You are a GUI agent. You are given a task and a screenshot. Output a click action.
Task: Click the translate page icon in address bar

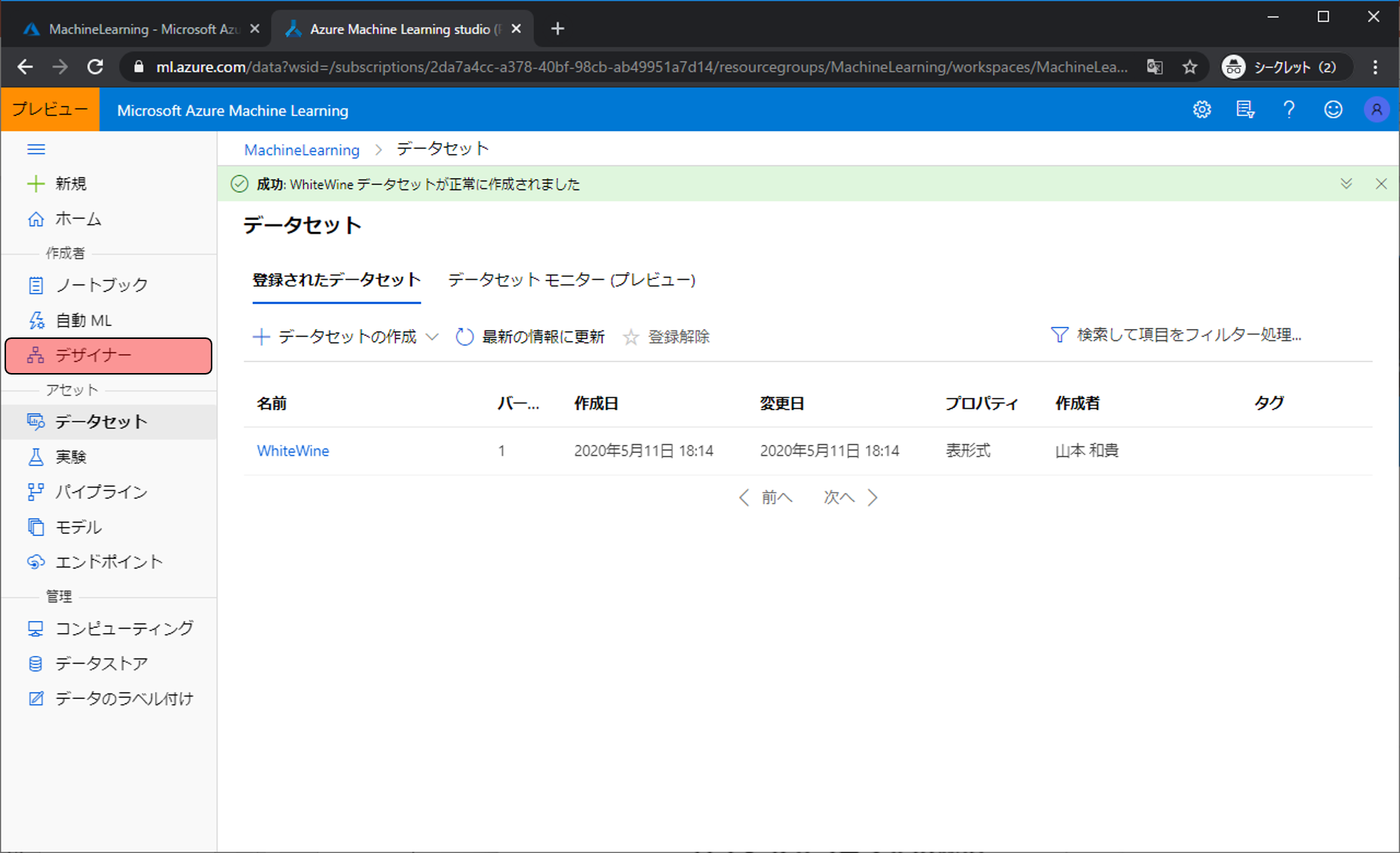pyautogui.click(x=1154, y=67)
